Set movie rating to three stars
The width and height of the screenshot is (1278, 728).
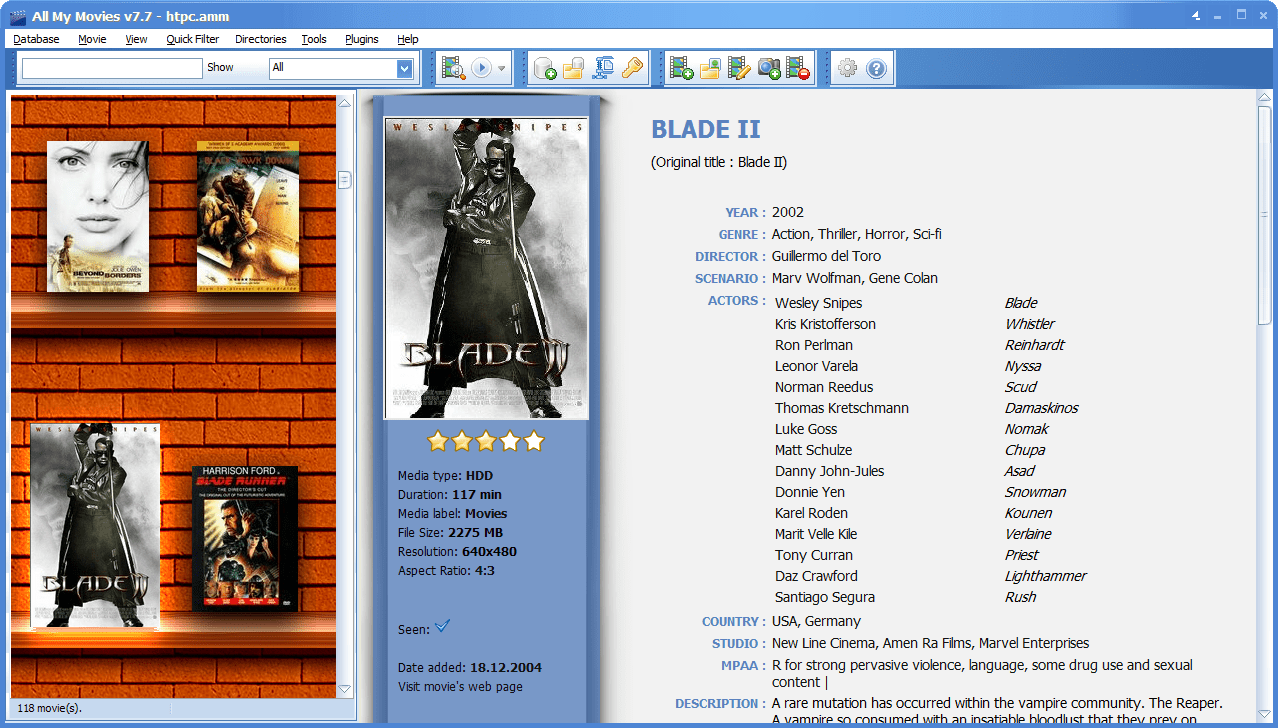click(485, 440)
